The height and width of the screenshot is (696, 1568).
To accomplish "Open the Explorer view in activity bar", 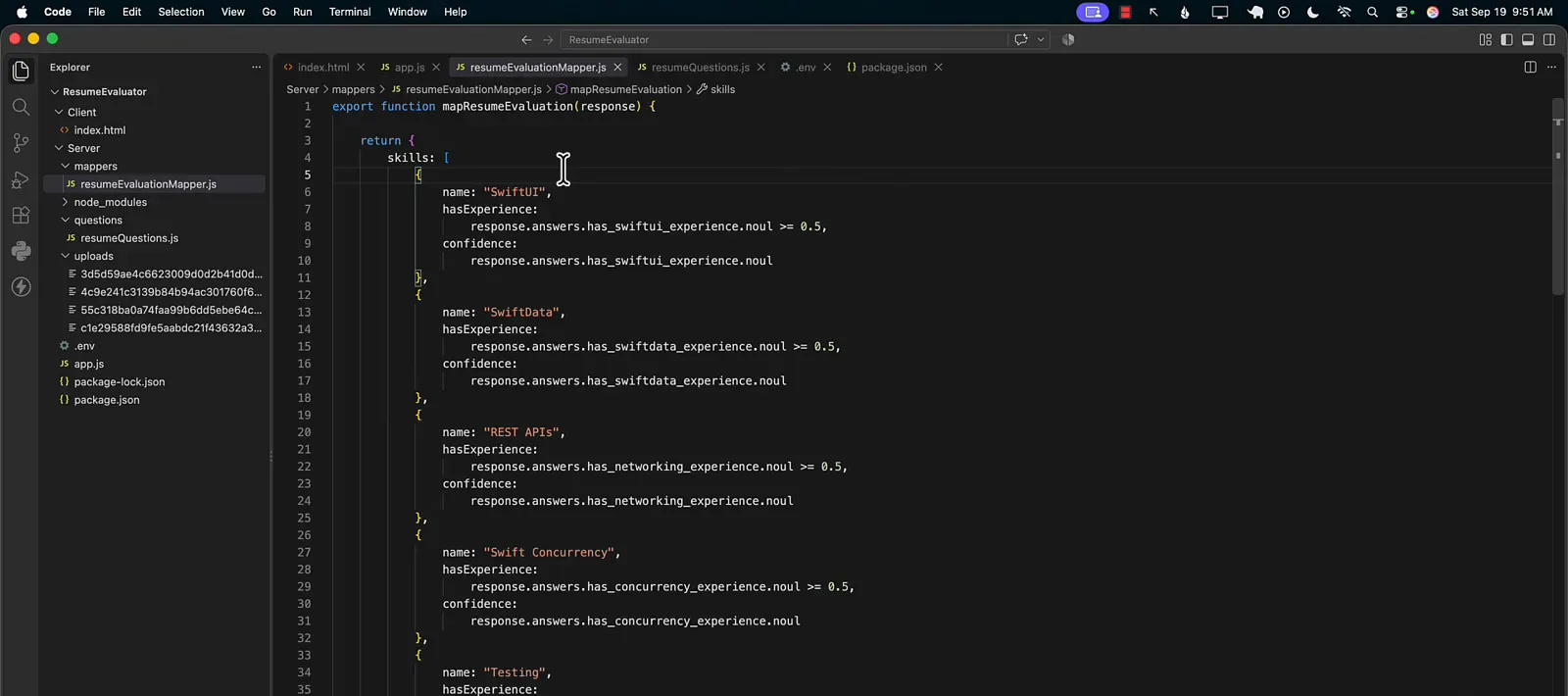I will pyautogui.click(x=21, y=71).
